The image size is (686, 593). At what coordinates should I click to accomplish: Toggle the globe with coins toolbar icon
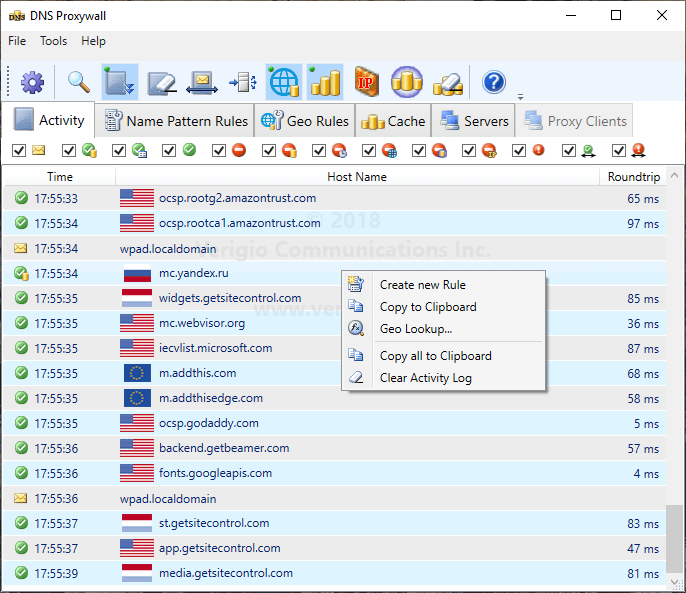[x=284, y=82]
